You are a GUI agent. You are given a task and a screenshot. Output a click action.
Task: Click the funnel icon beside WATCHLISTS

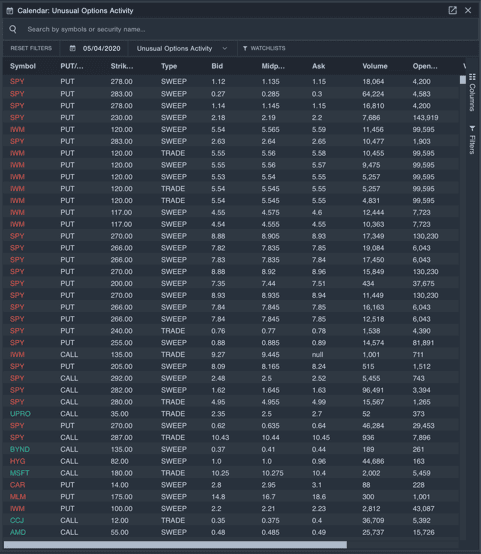(x=245, y=48)
